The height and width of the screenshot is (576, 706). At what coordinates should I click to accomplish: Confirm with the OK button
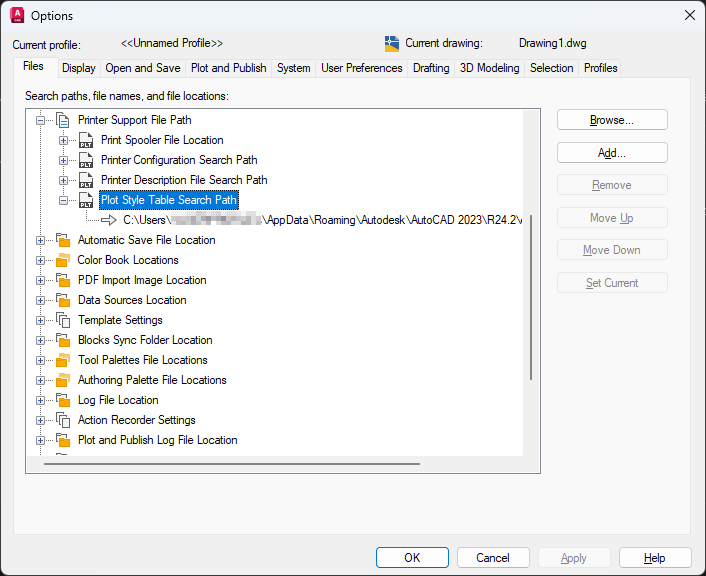pos(412,558)
